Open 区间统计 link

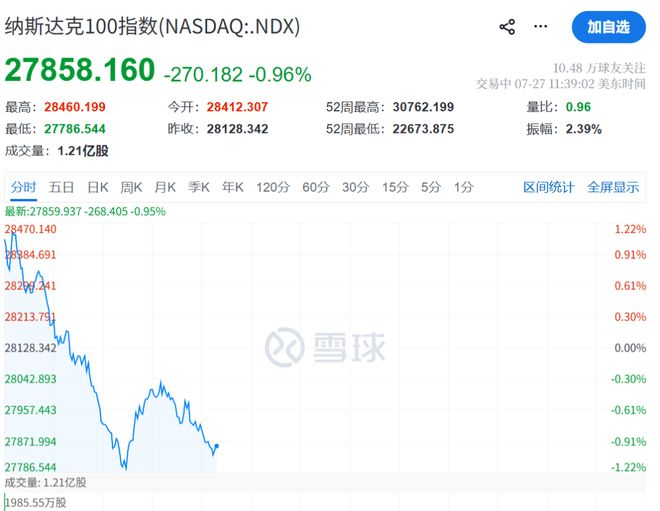548,187
